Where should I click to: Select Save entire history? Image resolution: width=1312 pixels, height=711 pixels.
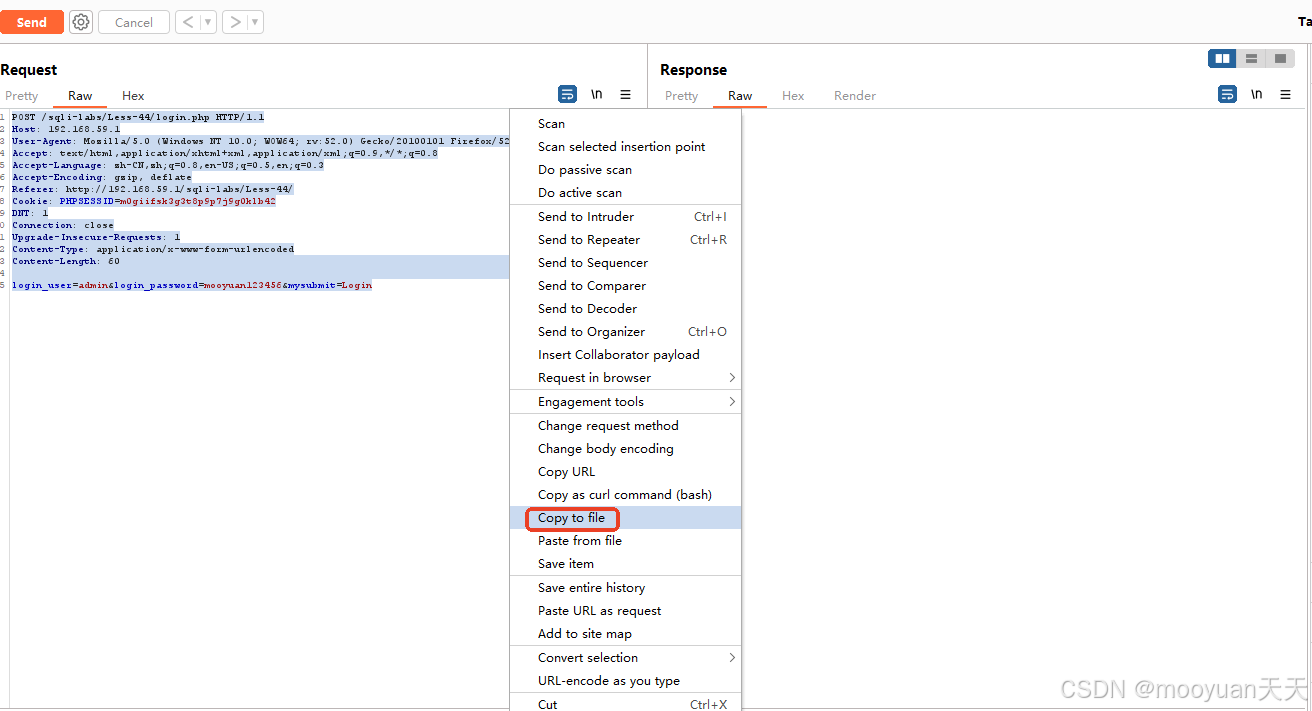click(625, 588)
